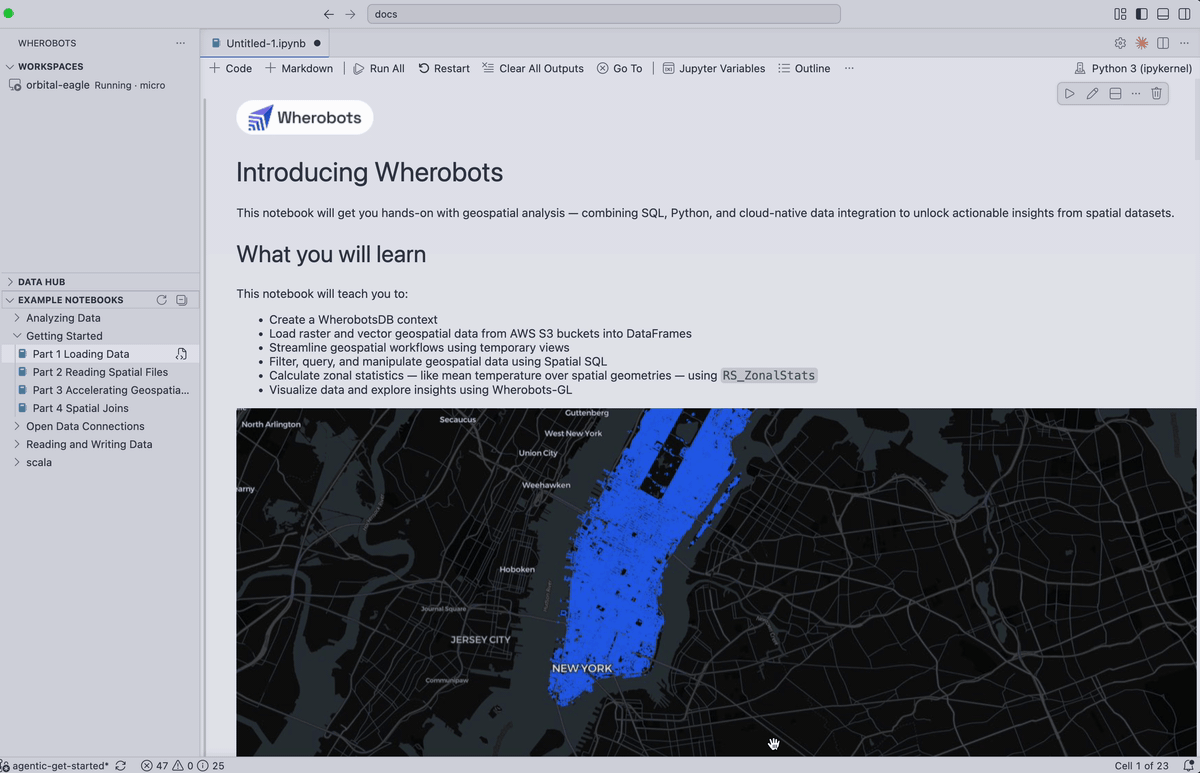Run All notebook cells
Image resolution: width=1200 pixels, height=773 pixels.
[x=379, y=68]
